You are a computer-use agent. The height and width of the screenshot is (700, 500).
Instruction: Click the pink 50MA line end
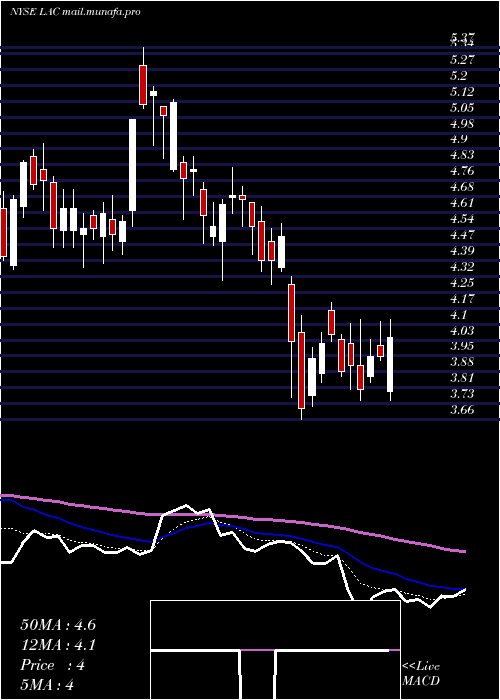point(463,552)
